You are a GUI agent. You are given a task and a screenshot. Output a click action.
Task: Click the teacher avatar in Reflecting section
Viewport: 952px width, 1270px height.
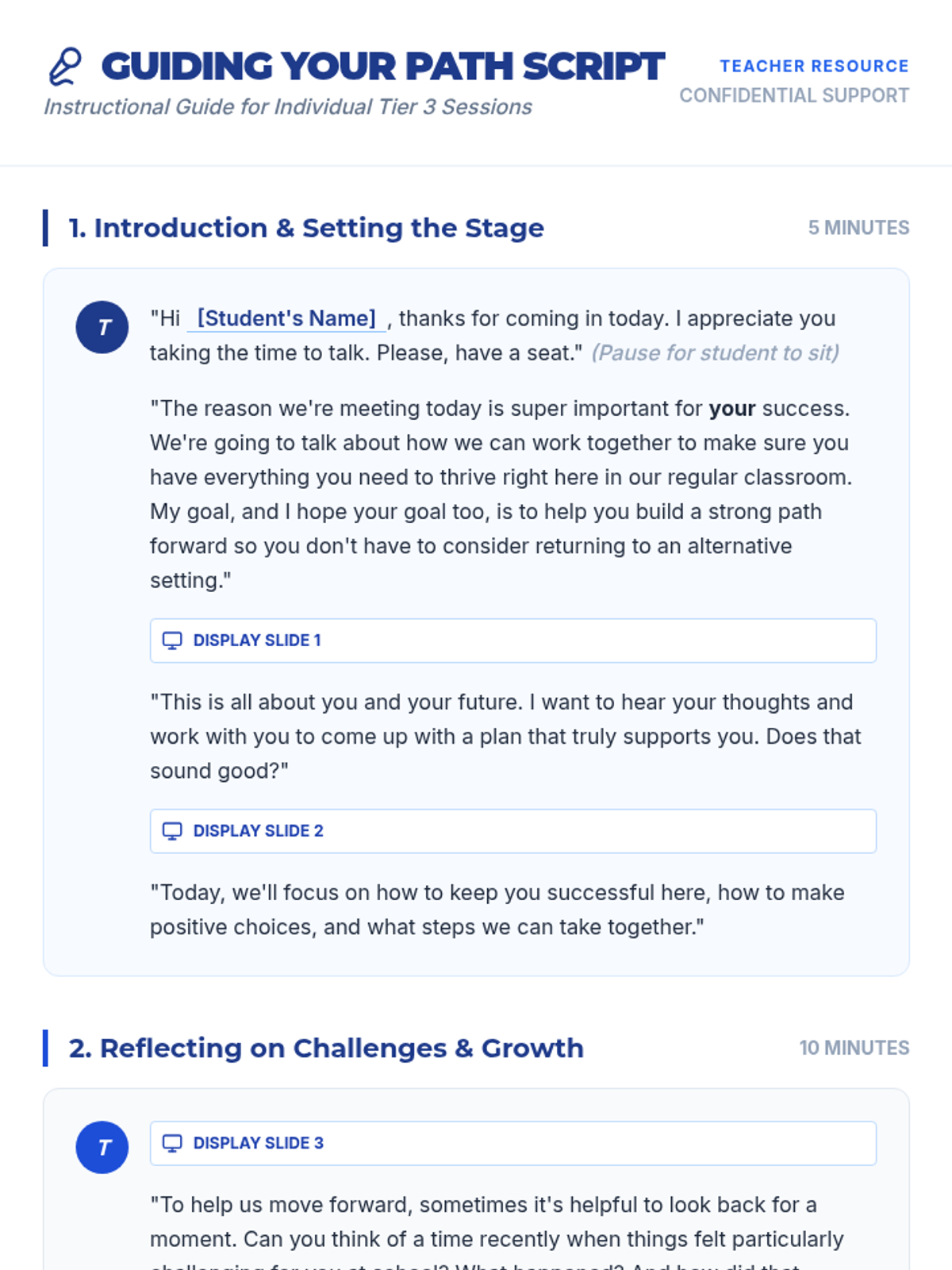click(x=102, y=1147)
